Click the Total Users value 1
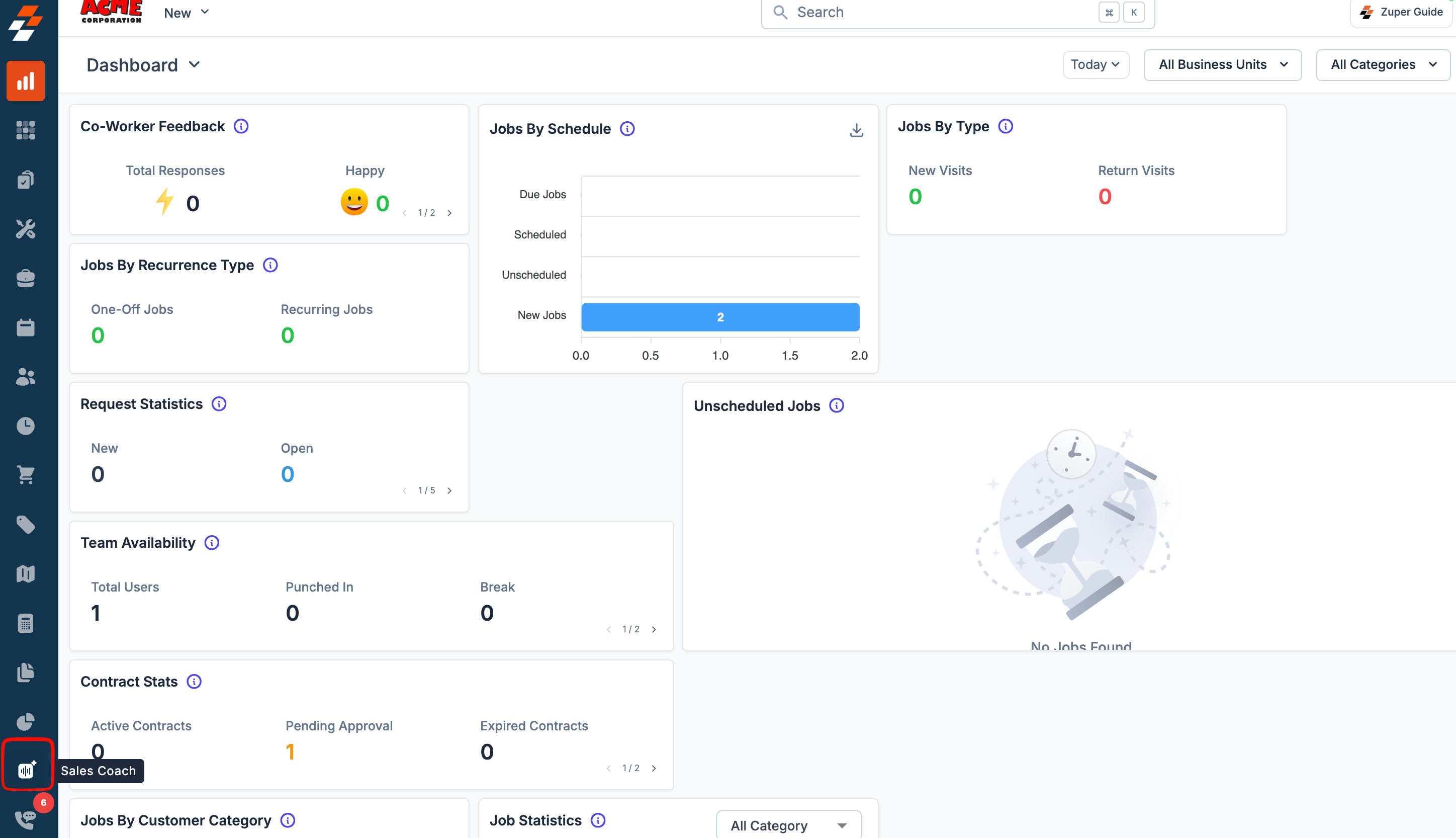This screenshot has height=838, width=1456. point(96,613)
